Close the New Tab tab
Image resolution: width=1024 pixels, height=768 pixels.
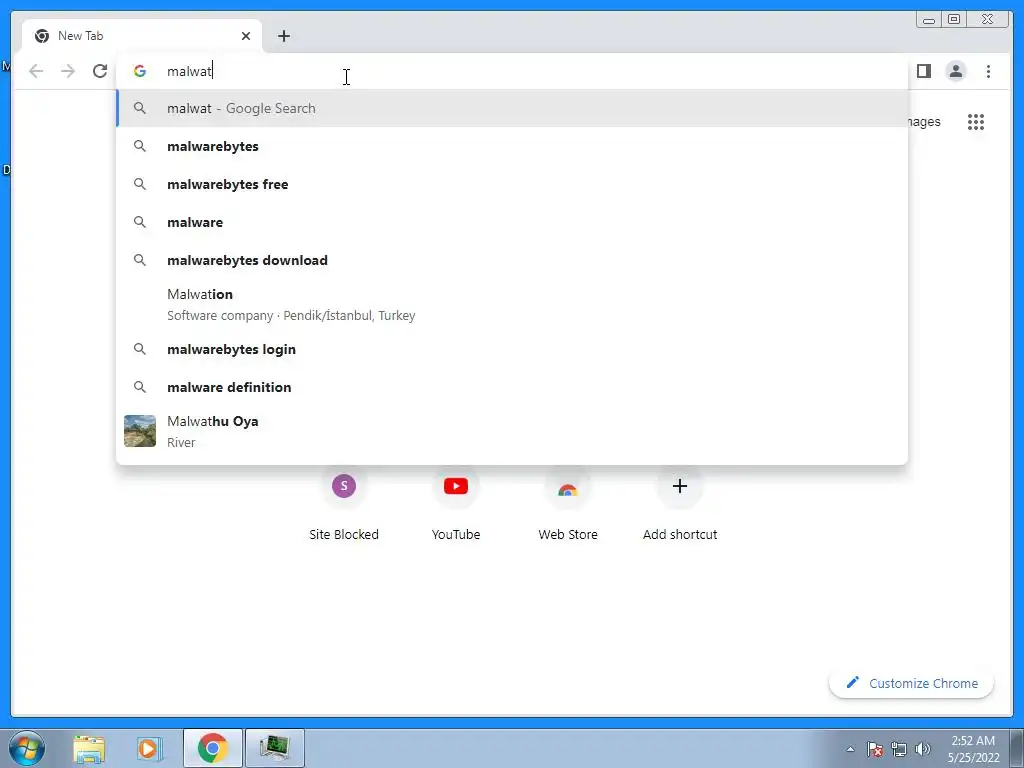coord(246,36)
